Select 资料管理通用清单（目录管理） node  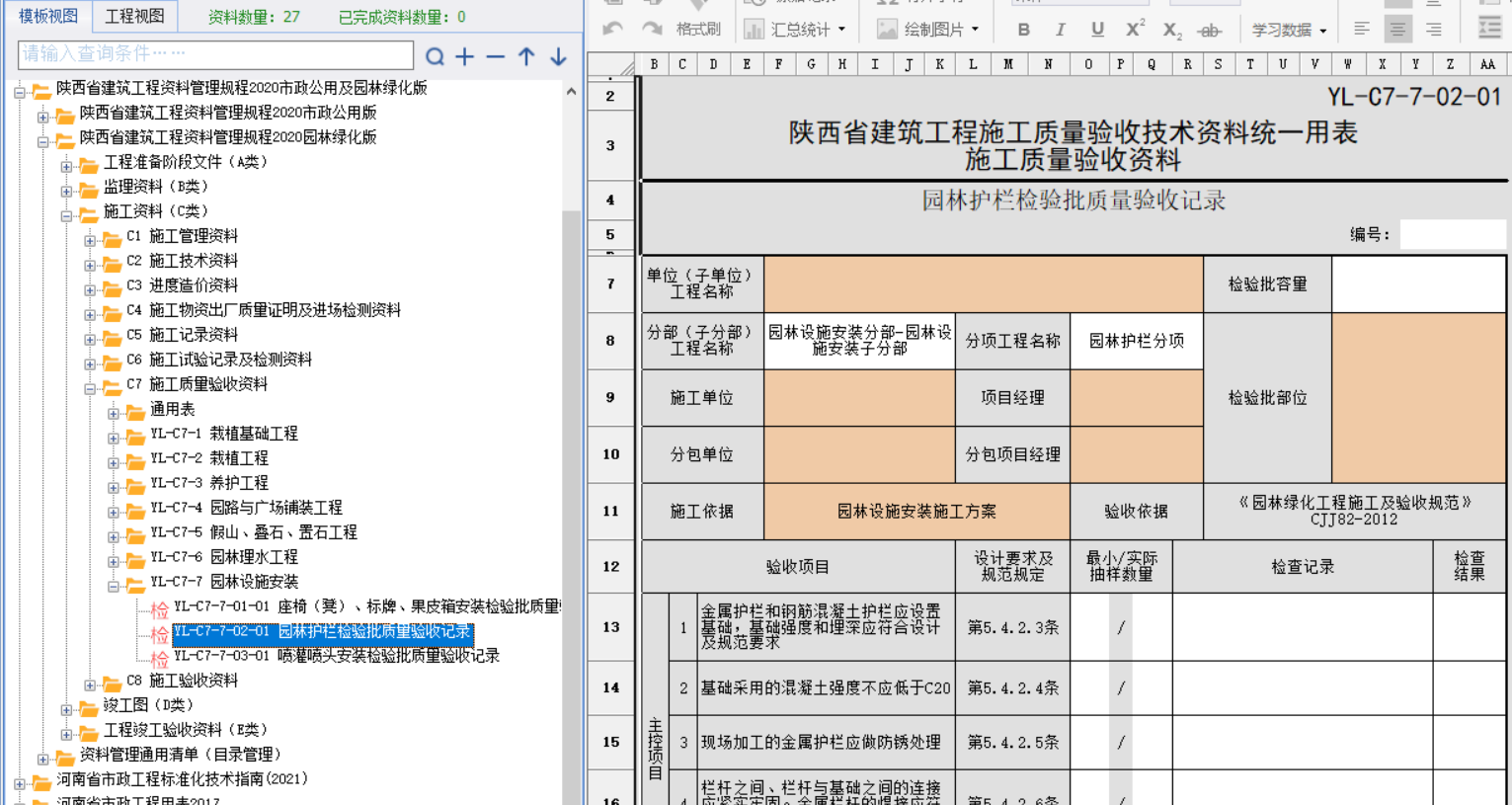click(180, 755)
